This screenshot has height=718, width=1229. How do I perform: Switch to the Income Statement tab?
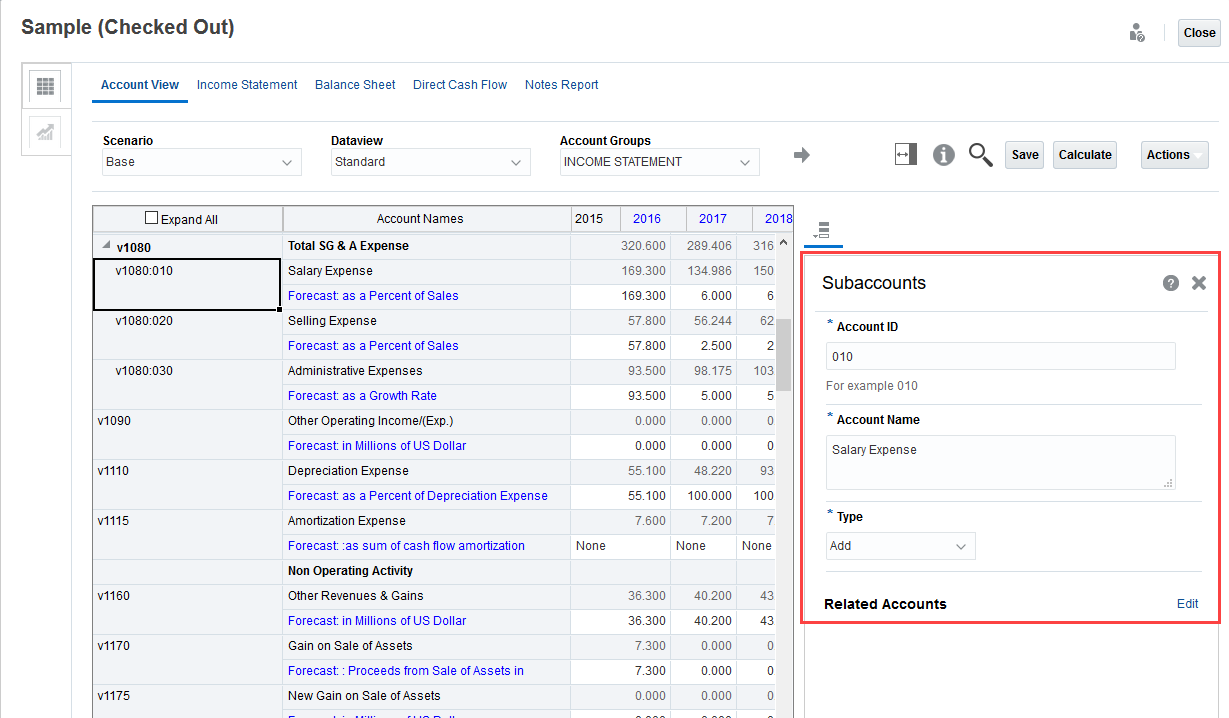pyautogui.click(x=247, y=85)
